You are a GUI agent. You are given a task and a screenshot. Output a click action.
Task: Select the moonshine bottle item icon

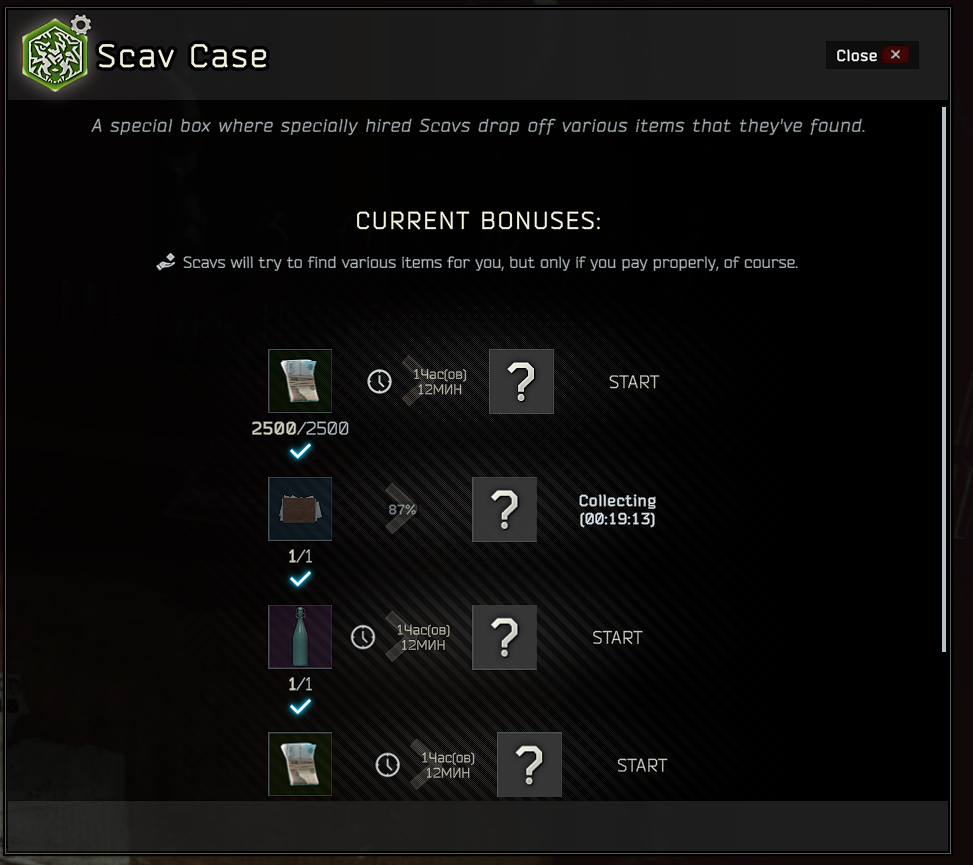(x=300, y=637)
